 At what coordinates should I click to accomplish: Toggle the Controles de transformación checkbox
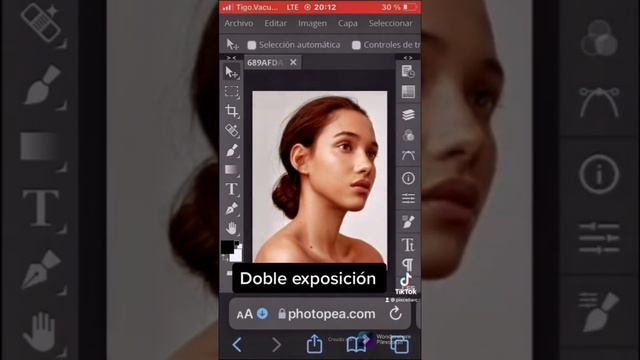(x=356, y=45)
